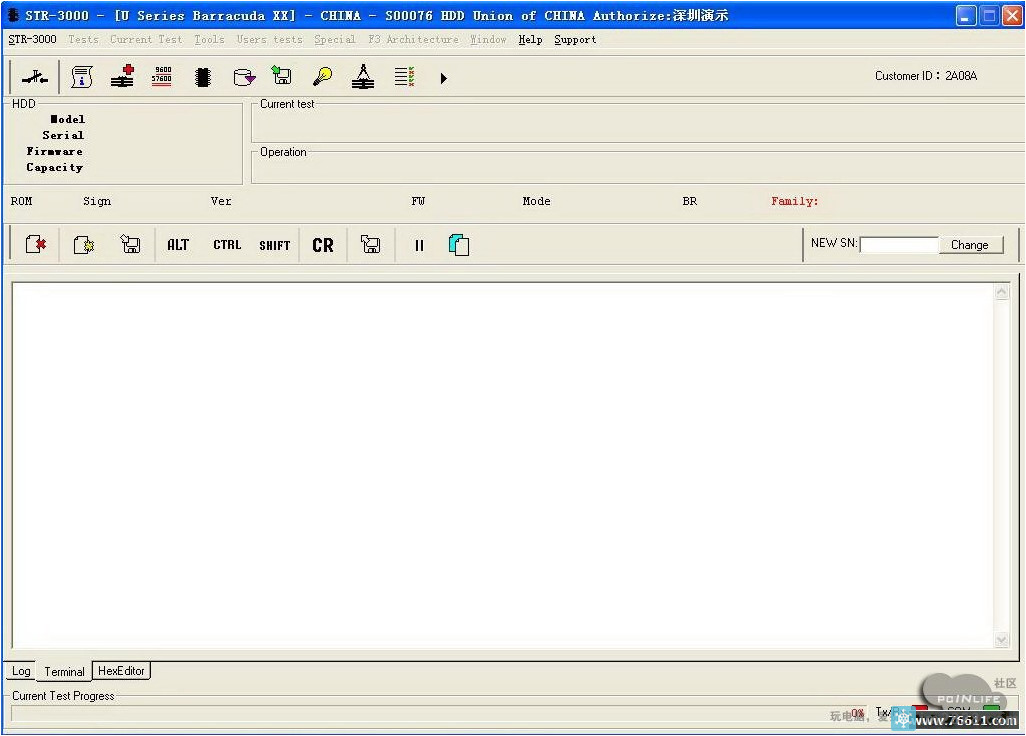This screenshot has height=736, width=1026.
Task: Click the connect/disconnect switch icon
Action: click(x=35, y=78)
